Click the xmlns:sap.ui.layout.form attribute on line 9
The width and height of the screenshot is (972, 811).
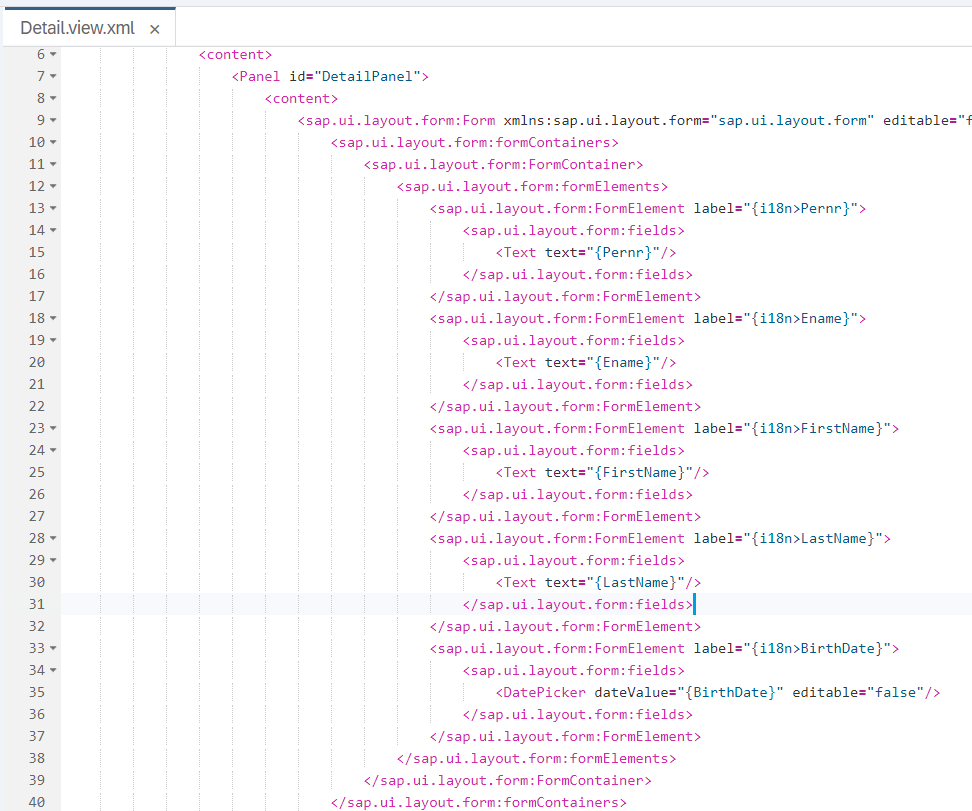coord(689,120)
